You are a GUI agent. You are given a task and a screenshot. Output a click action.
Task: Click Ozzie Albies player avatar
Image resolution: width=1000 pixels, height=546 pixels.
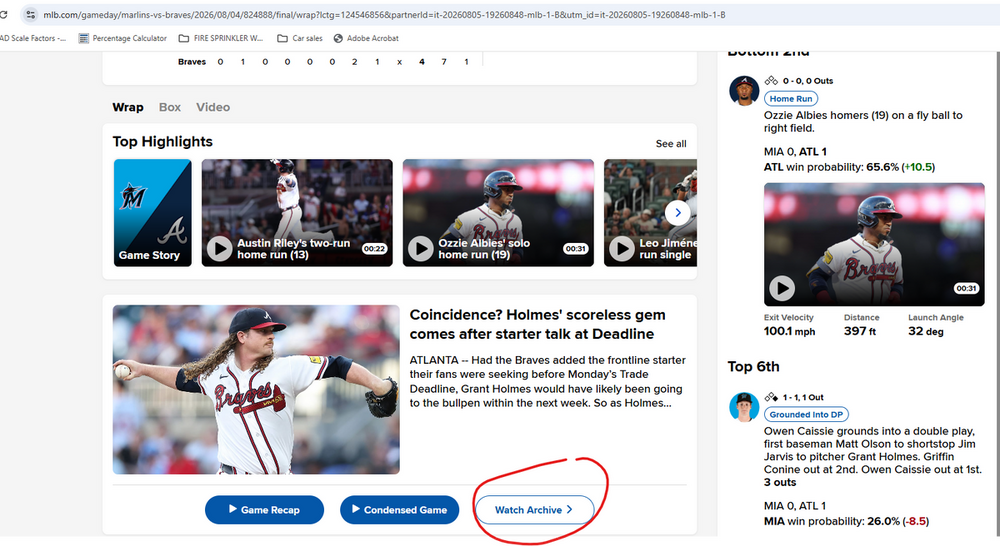coord(744,90)
